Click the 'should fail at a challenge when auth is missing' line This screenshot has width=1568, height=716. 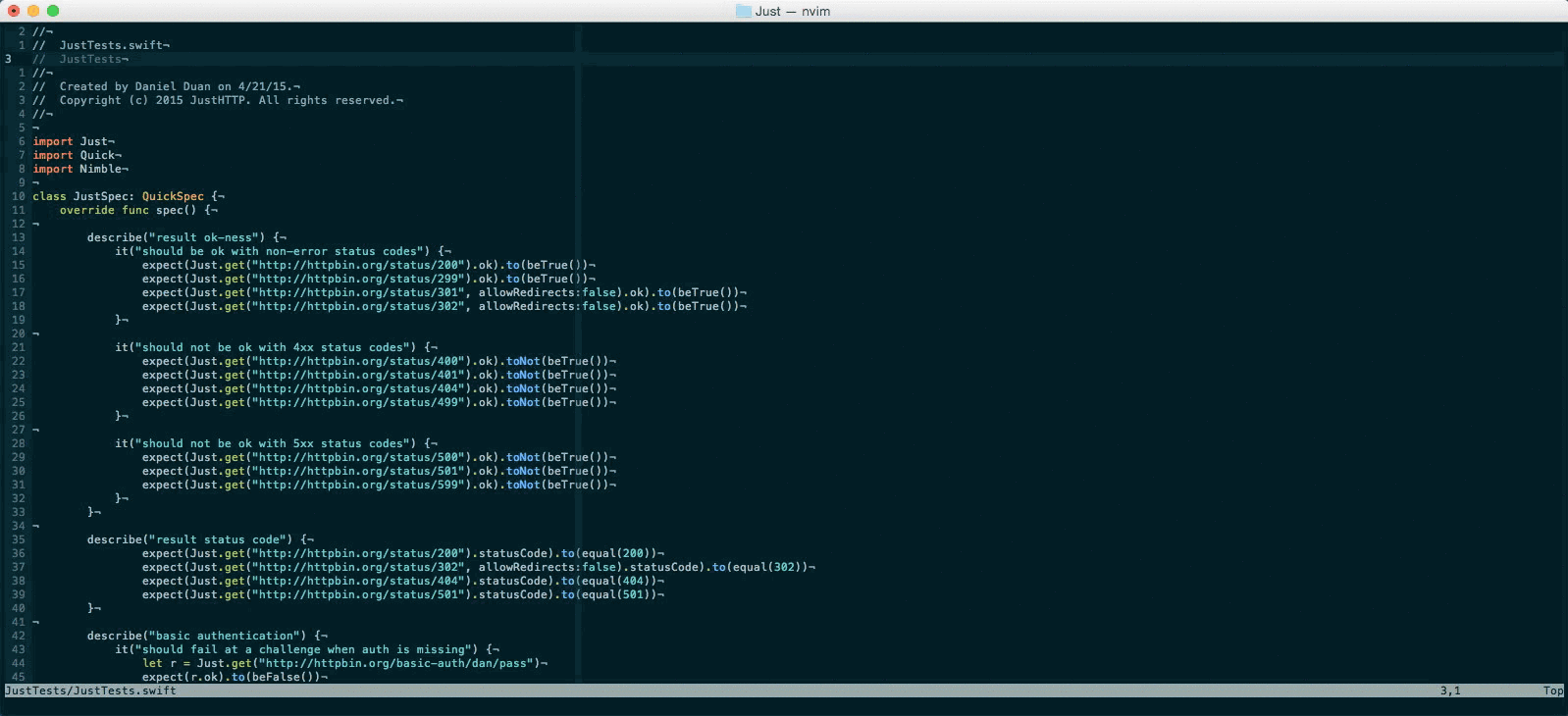coord(307,649)
